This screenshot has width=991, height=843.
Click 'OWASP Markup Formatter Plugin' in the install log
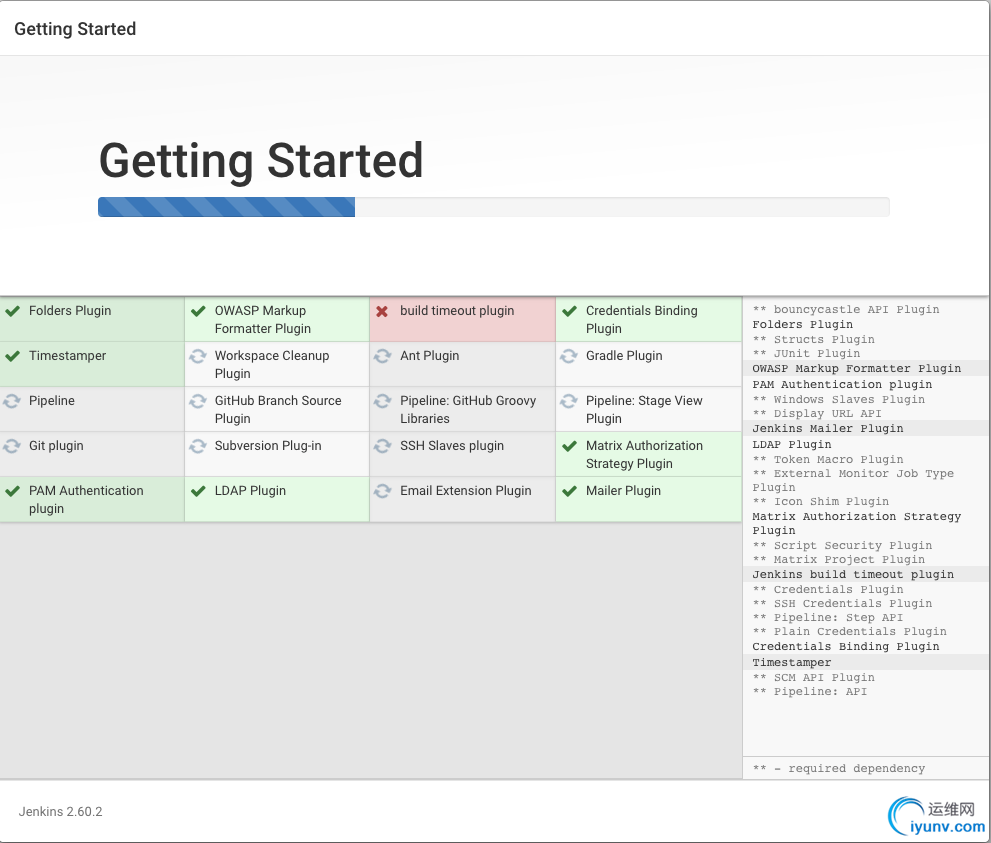856,368
